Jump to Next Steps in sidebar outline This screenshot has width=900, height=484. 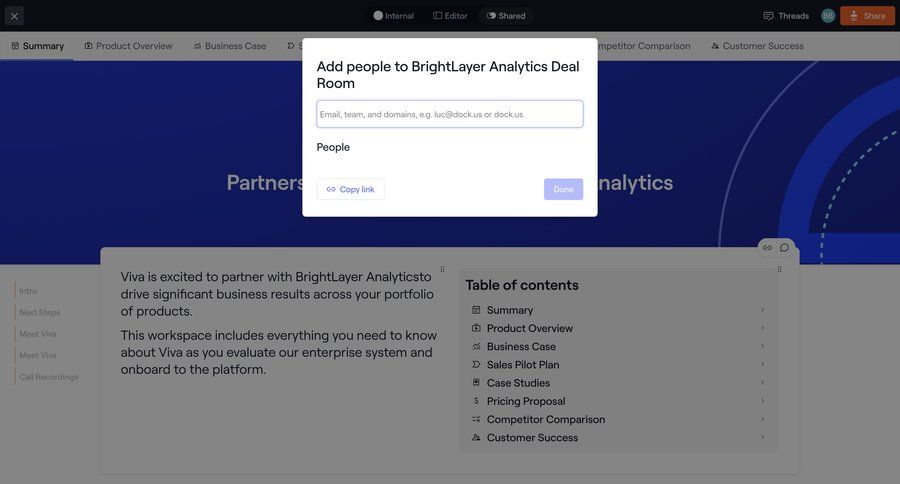pyautogui.click(x=40, y=312)
